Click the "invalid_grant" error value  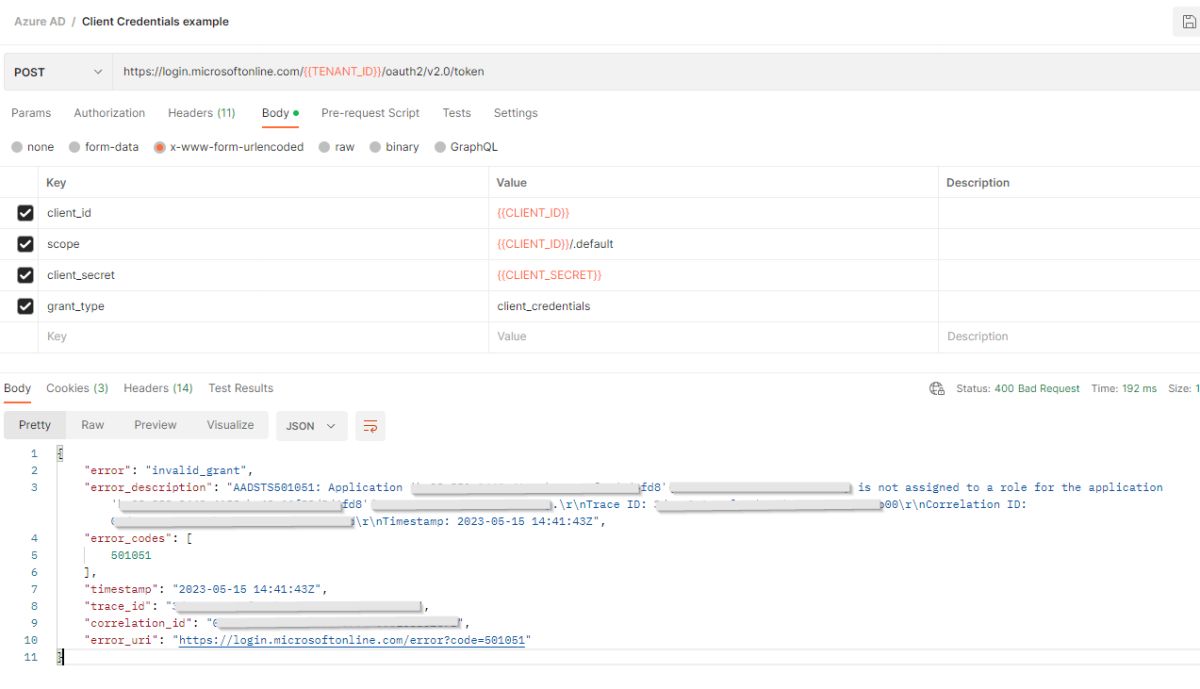[x=200, y=470]
